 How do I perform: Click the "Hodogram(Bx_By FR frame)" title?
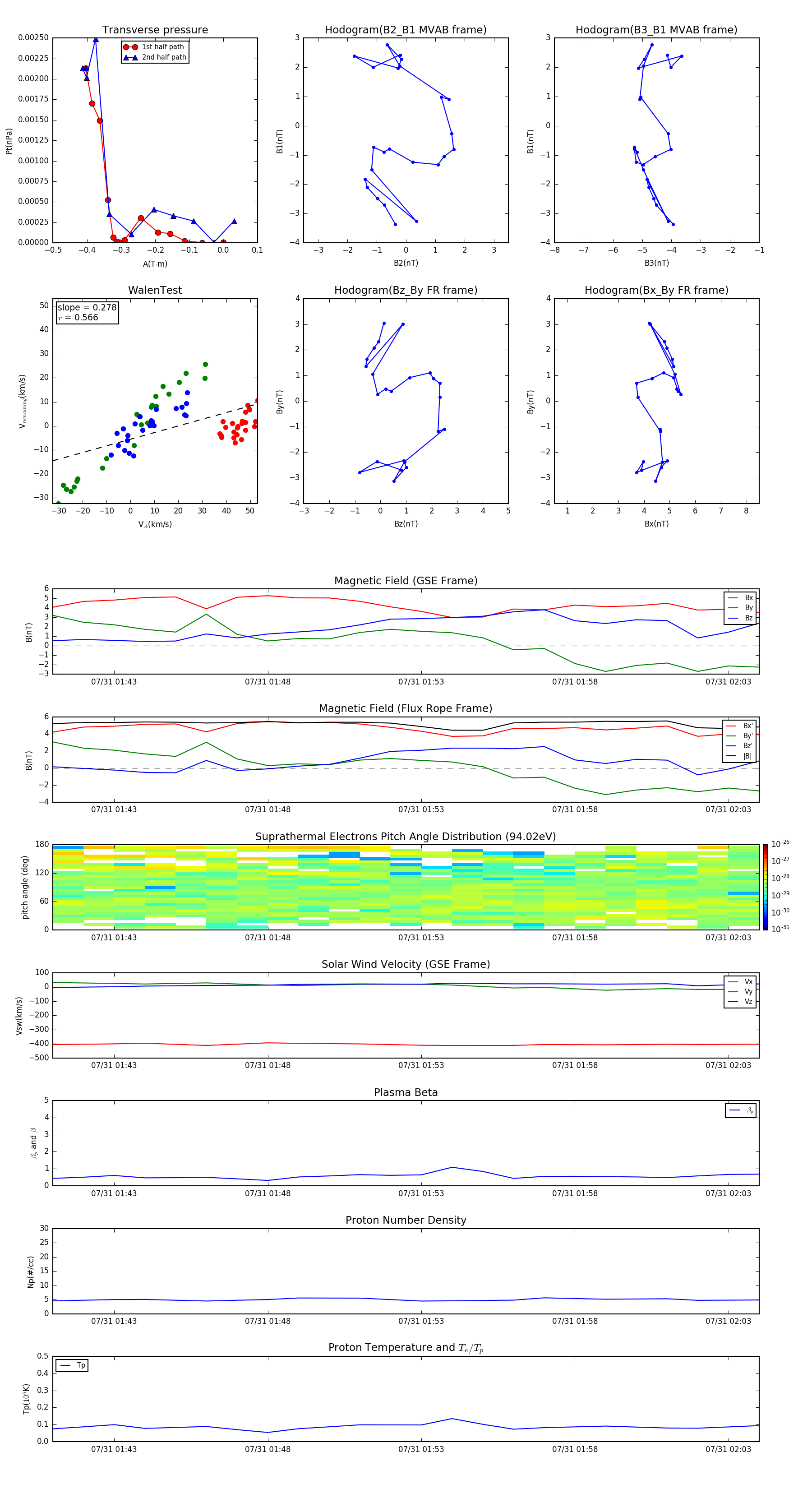coord(656,290)
